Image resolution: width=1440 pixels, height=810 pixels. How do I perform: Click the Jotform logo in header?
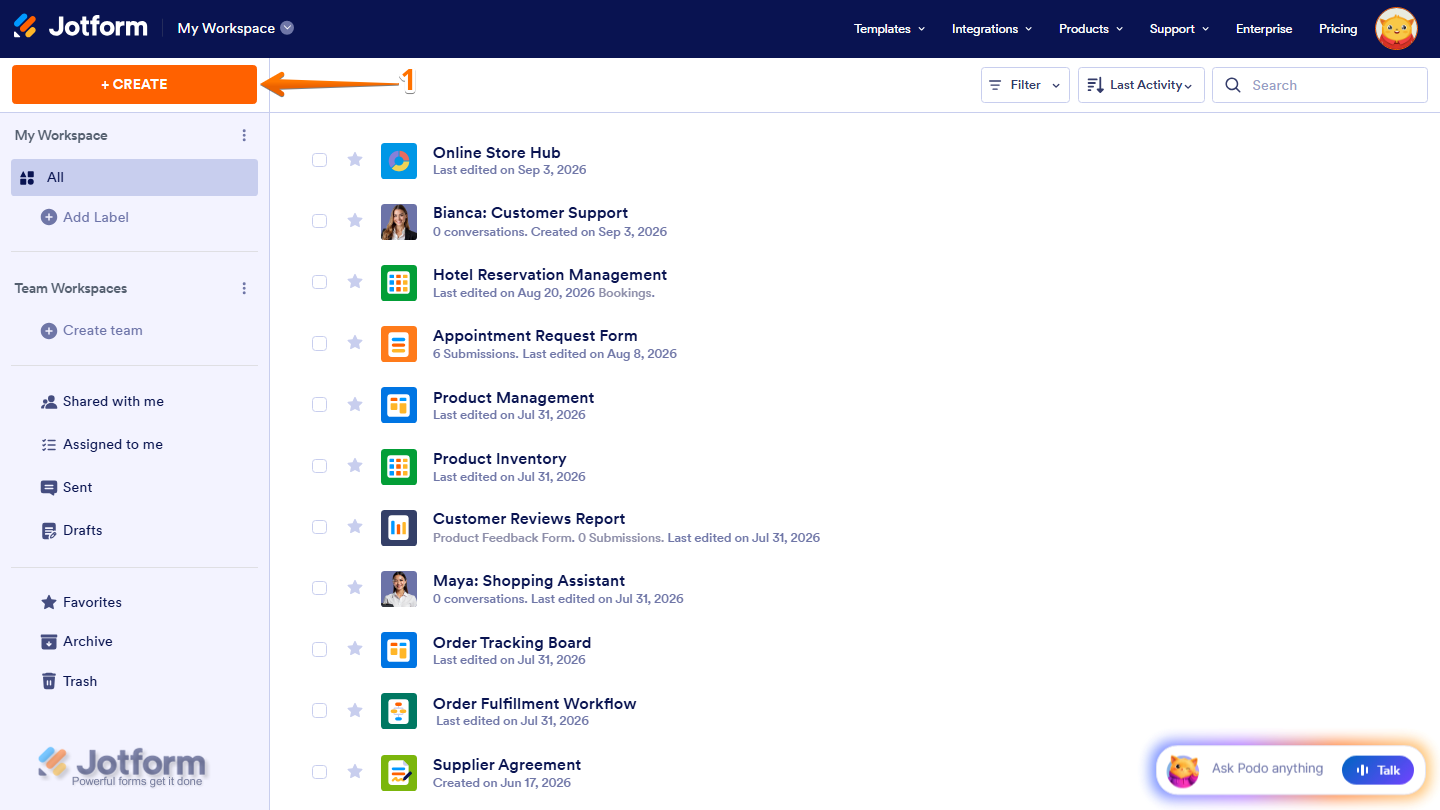pos(80,27)
